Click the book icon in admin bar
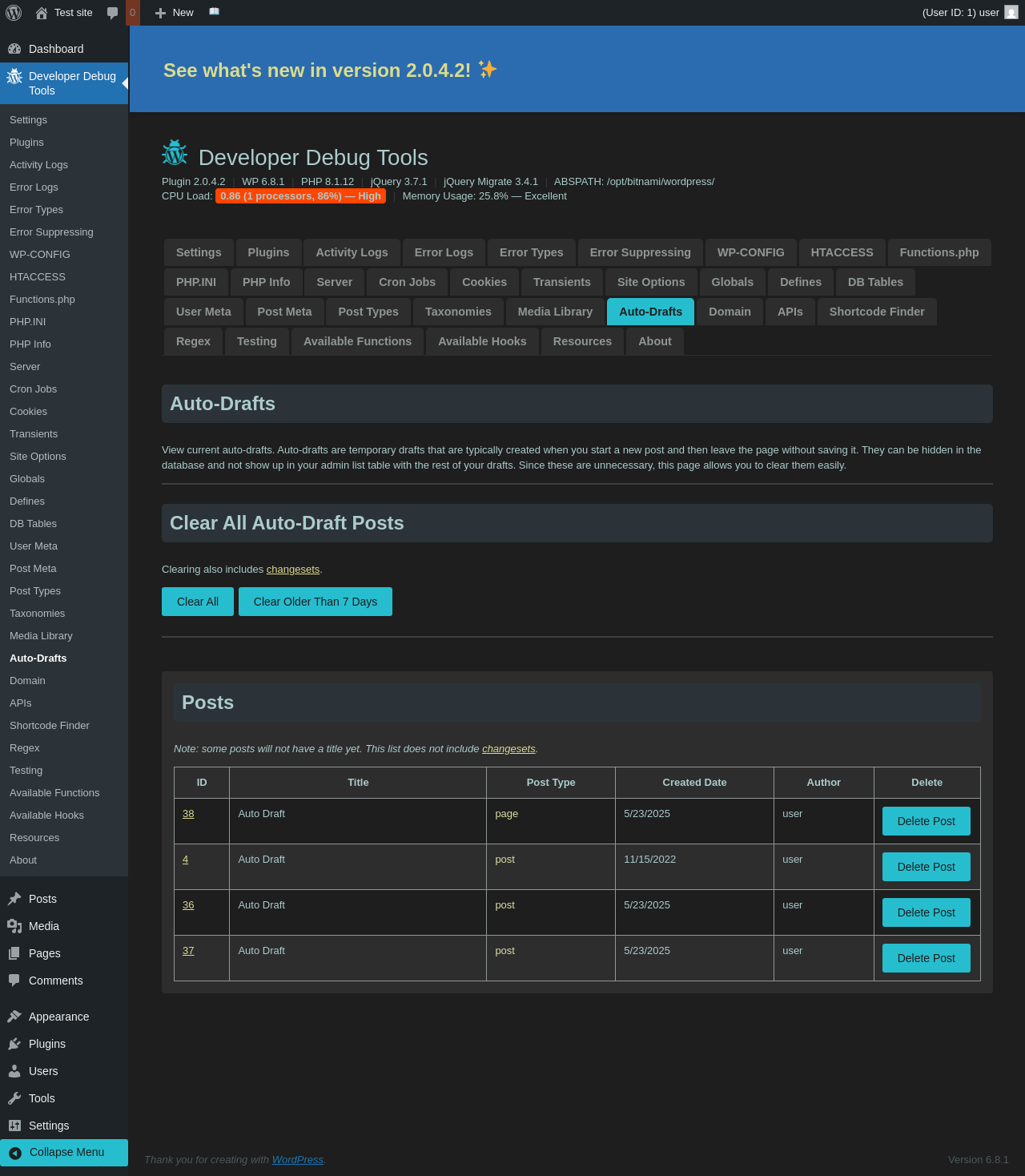The image size is (1025, 1176). 214,12
